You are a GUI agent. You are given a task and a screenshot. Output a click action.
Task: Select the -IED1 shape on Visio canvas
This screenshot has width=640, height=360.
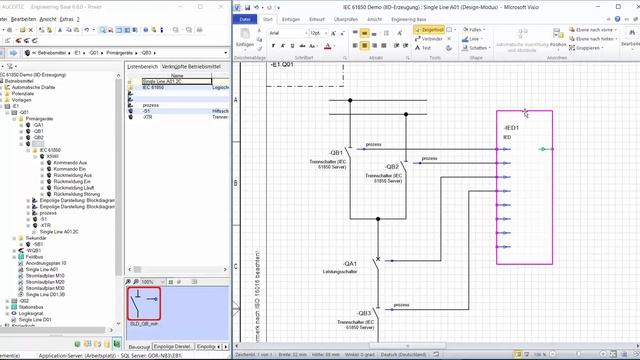[x=524, y=187]
